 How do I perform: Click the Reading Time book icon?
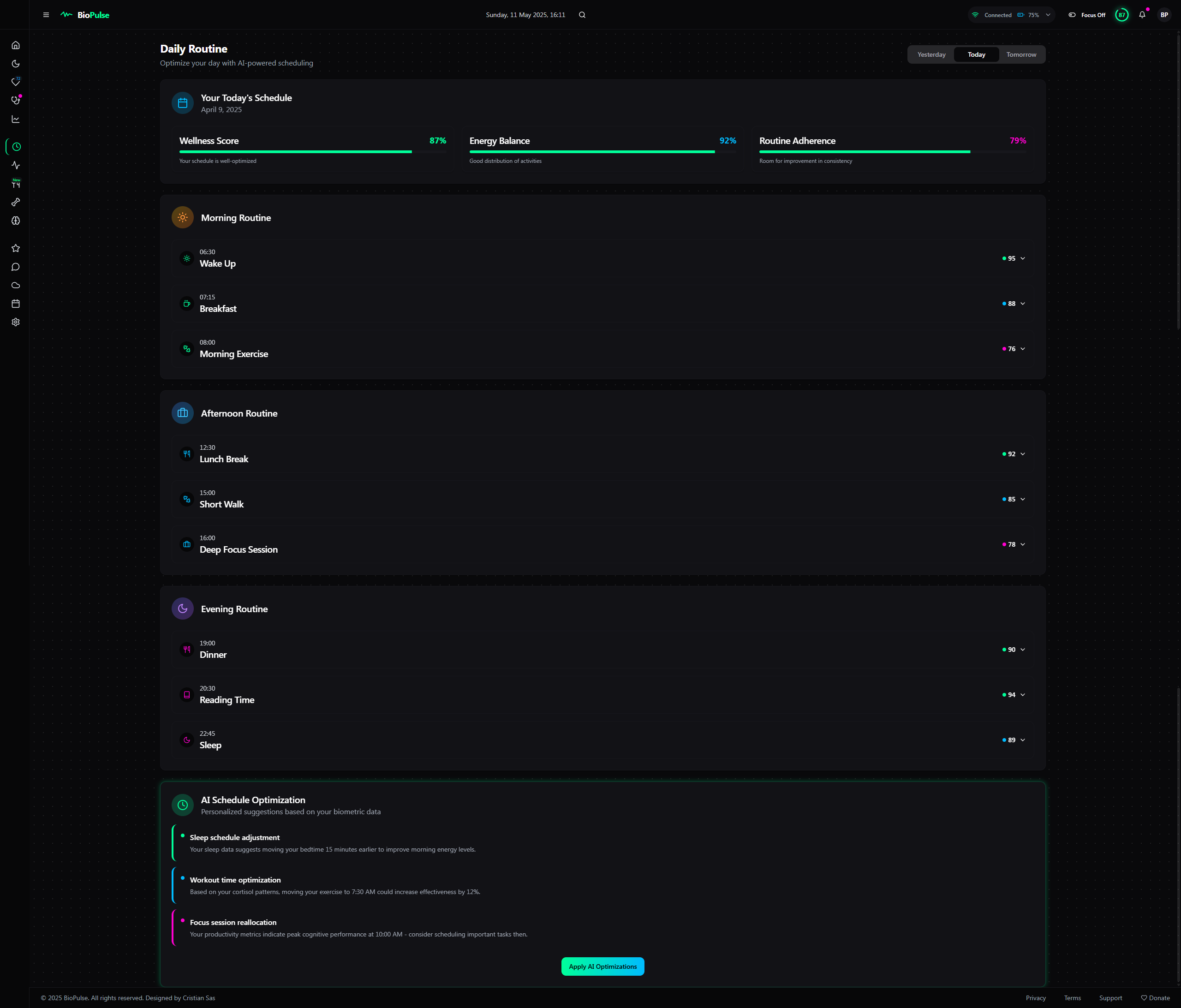[186, 694]
